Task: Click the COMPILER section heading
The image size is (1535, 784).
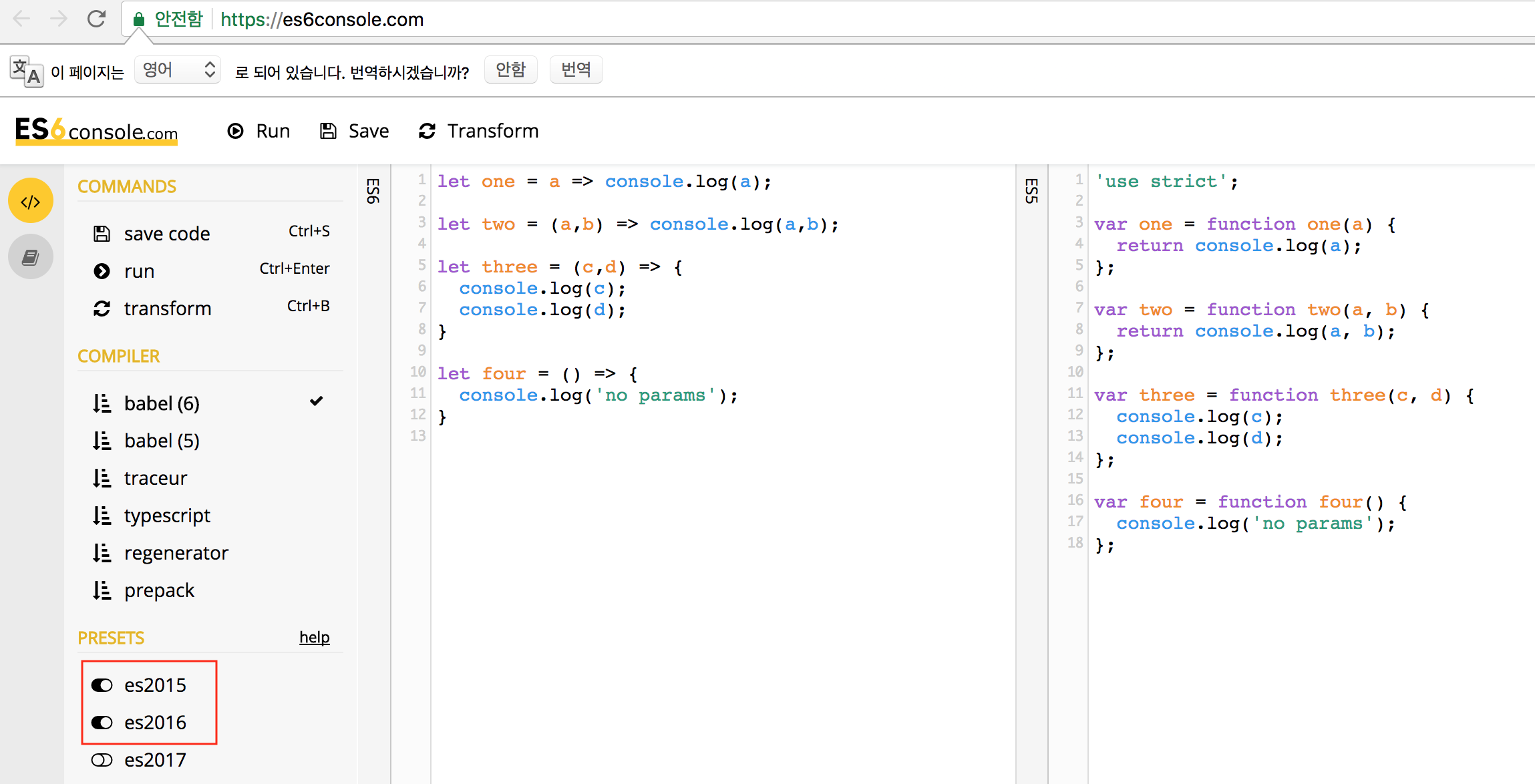Action: [x=119, y=357]
